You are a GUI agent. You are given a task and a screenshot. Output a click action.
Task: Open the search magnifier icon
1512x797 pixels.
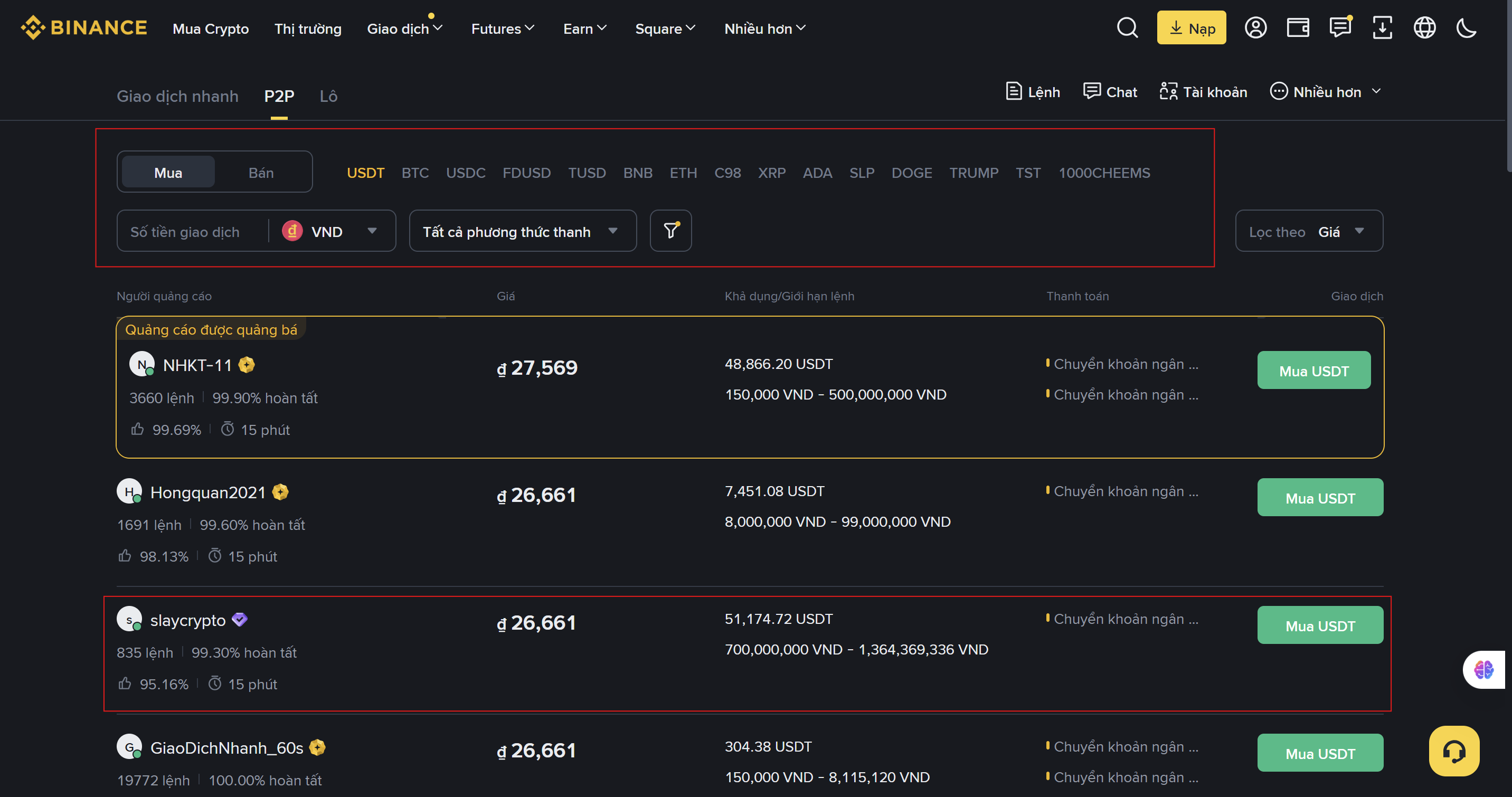click(x=1127, y=27)
